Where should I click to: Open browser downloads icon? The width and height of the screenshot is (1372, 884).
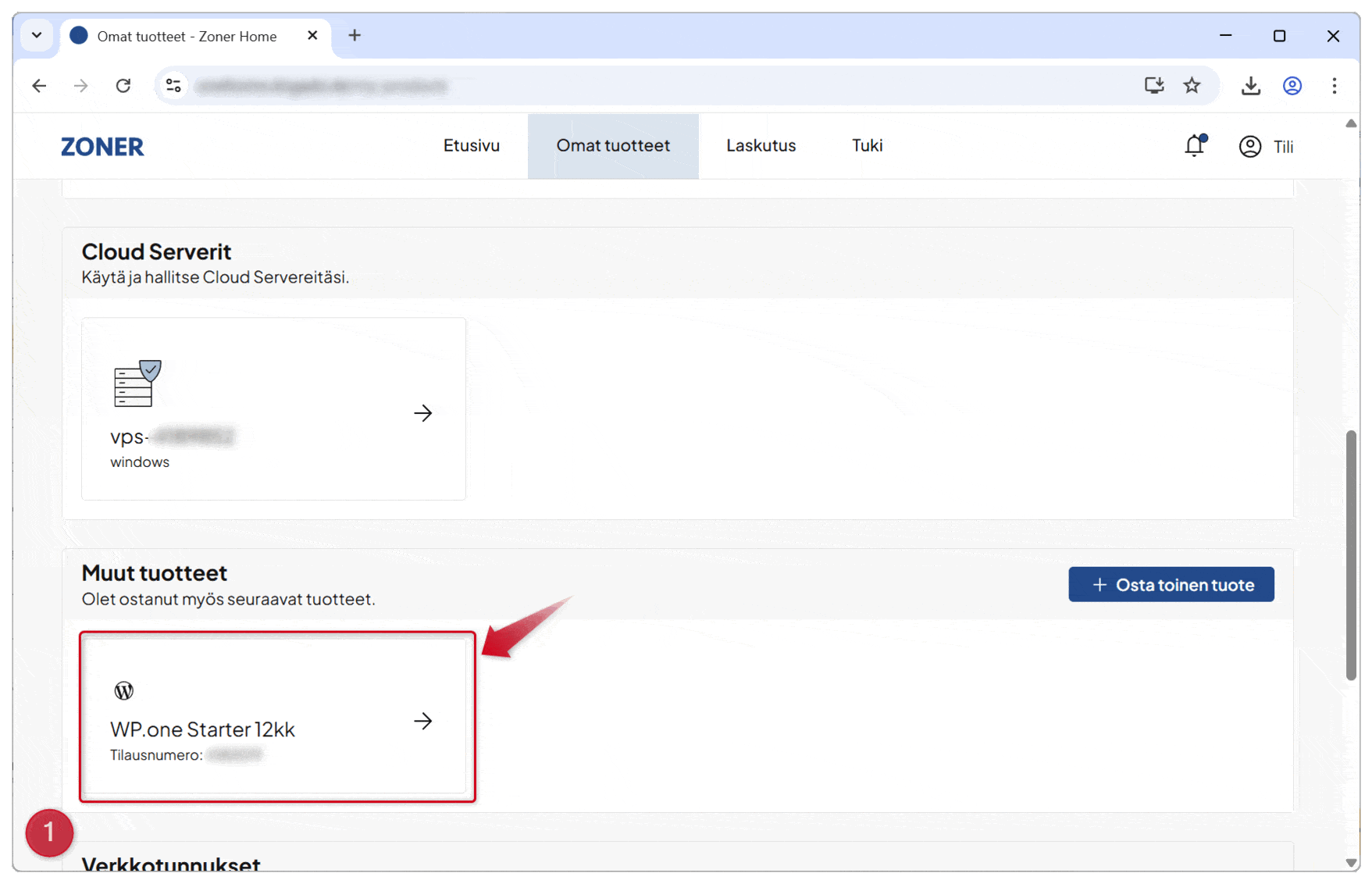point(1250,86)
